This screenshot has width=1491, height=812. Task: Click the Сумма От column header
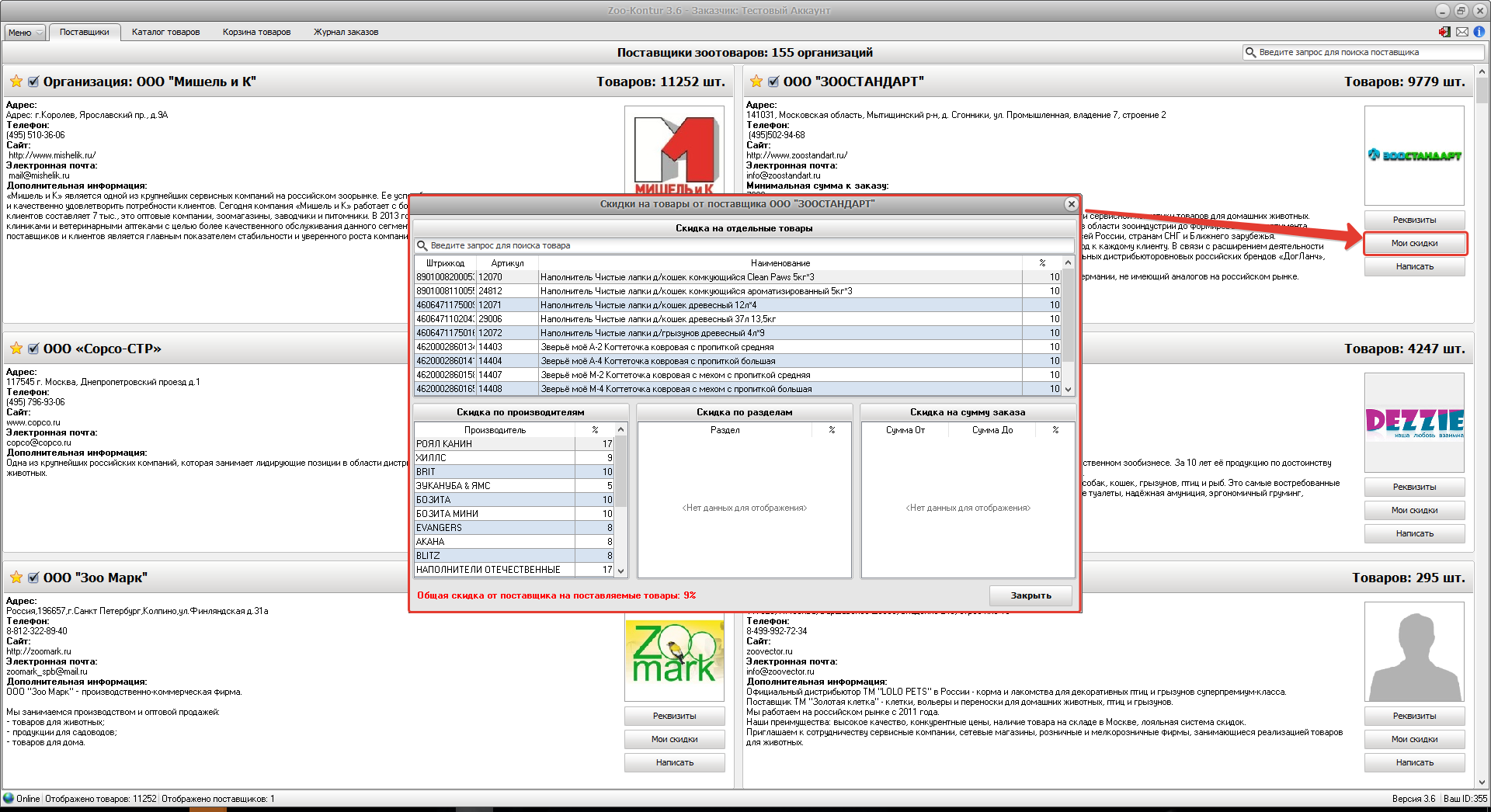tap(905, 430)
